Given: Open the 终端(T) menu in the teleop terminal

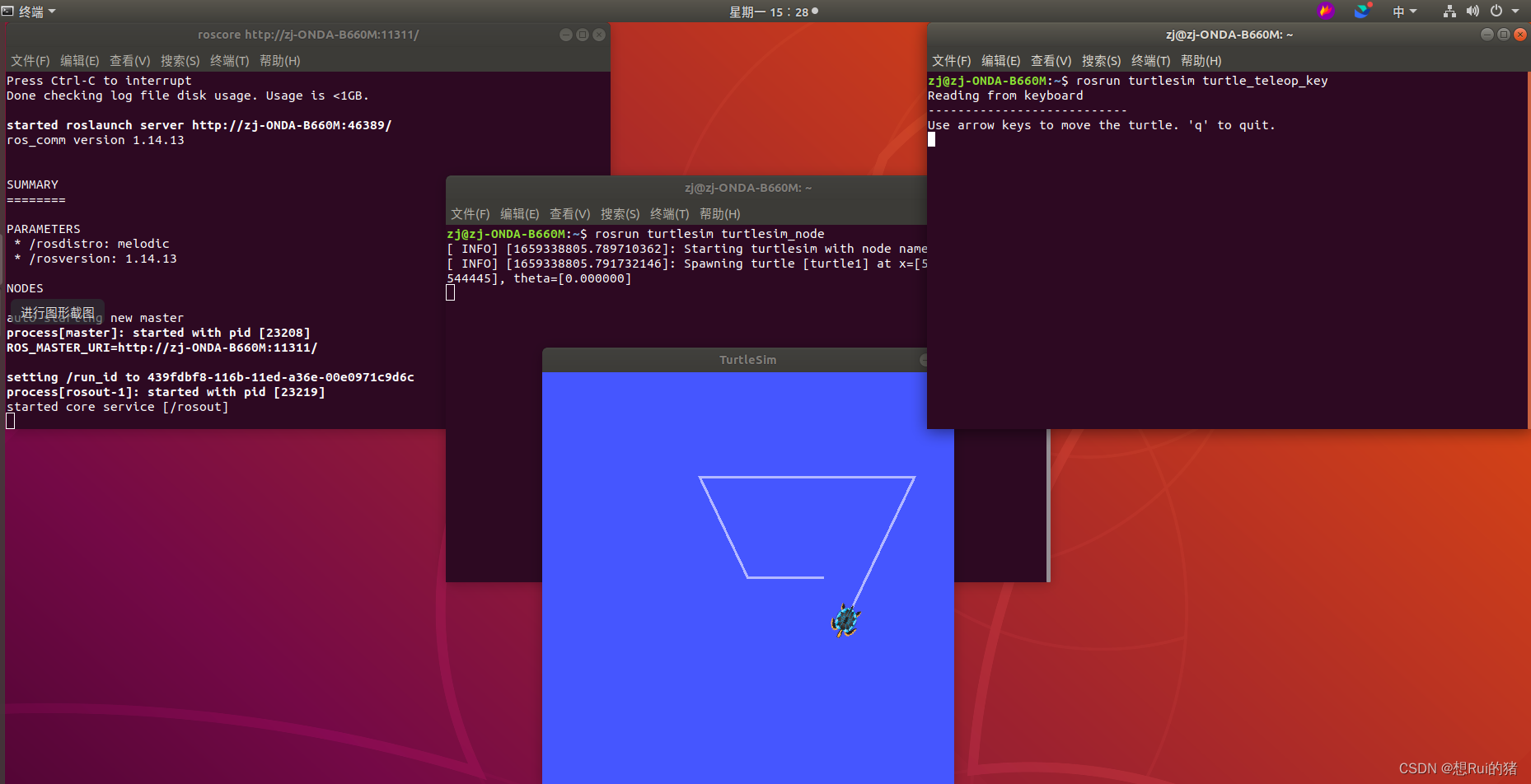Looking at the screenshot, I should coord(1150,60).
